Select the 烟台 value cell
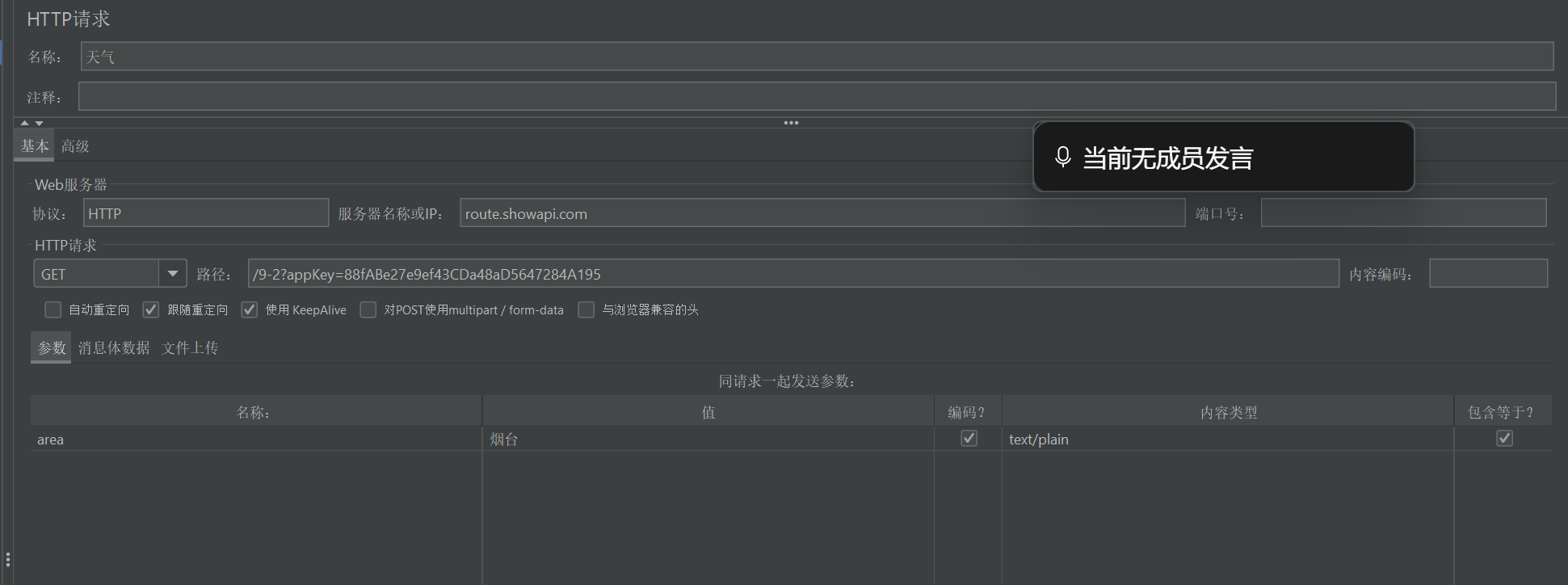 point(708,439)
